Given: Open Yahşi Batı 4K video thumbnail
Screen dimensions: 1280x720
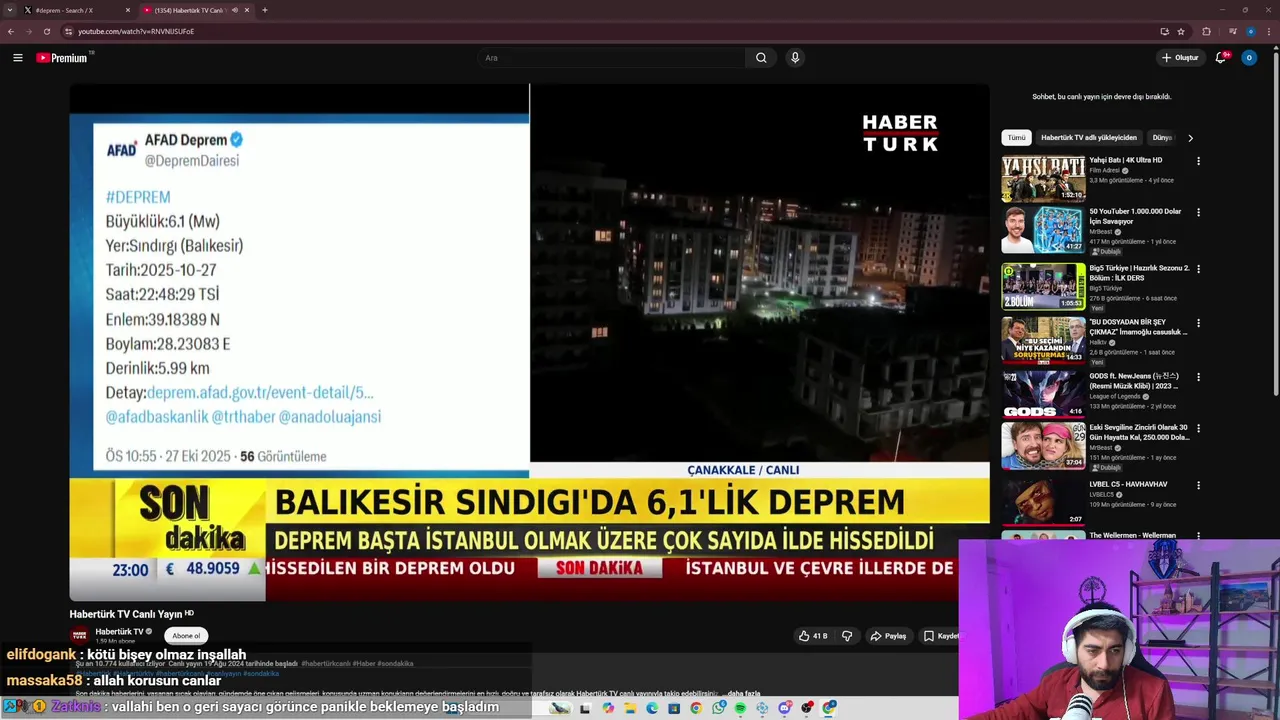Looking at the screenshot, I should coord(1043,178).
